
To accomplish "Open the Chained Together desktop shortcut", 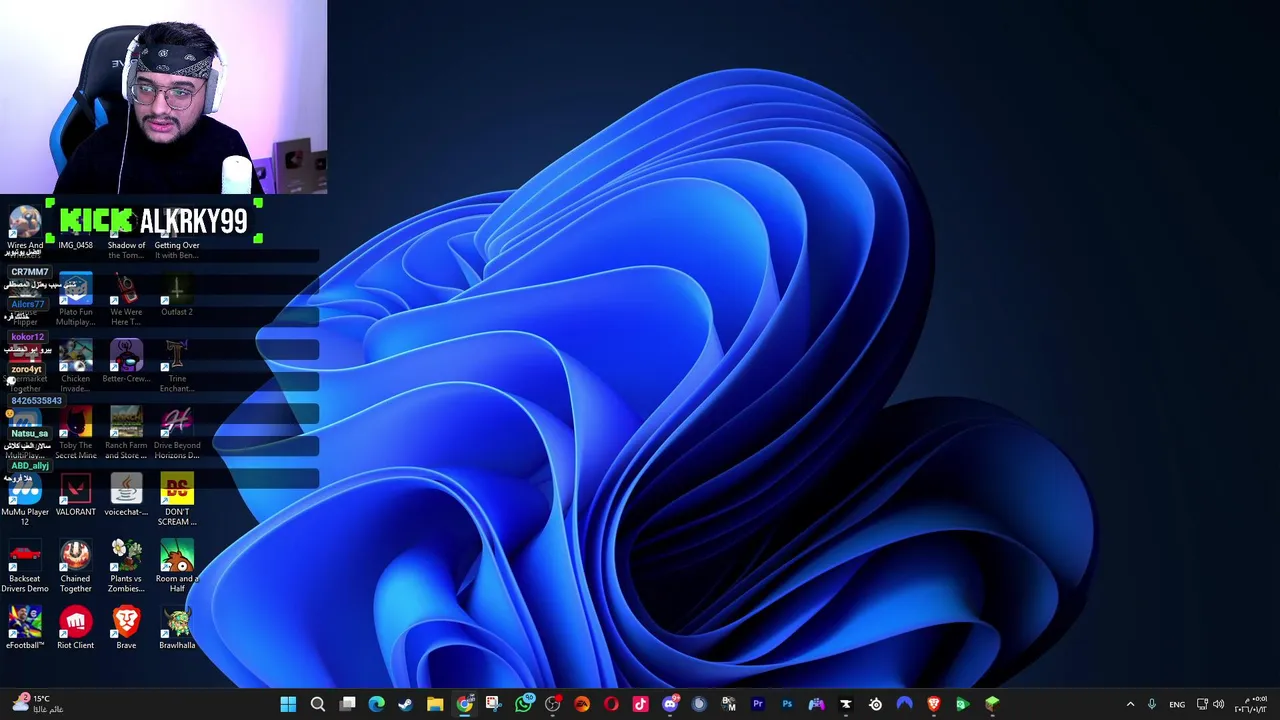I will click(x=75, y=567).
